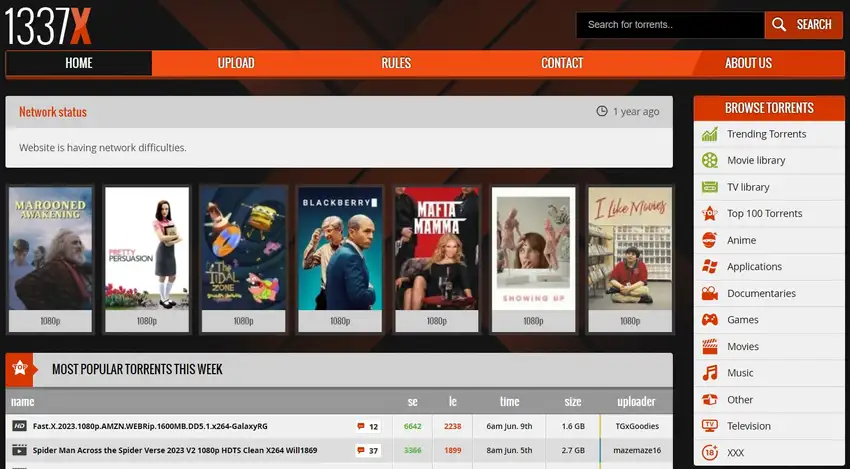Screen dimensions: 850x469
Task: Click the 1337X site logo
Action: 48,25
